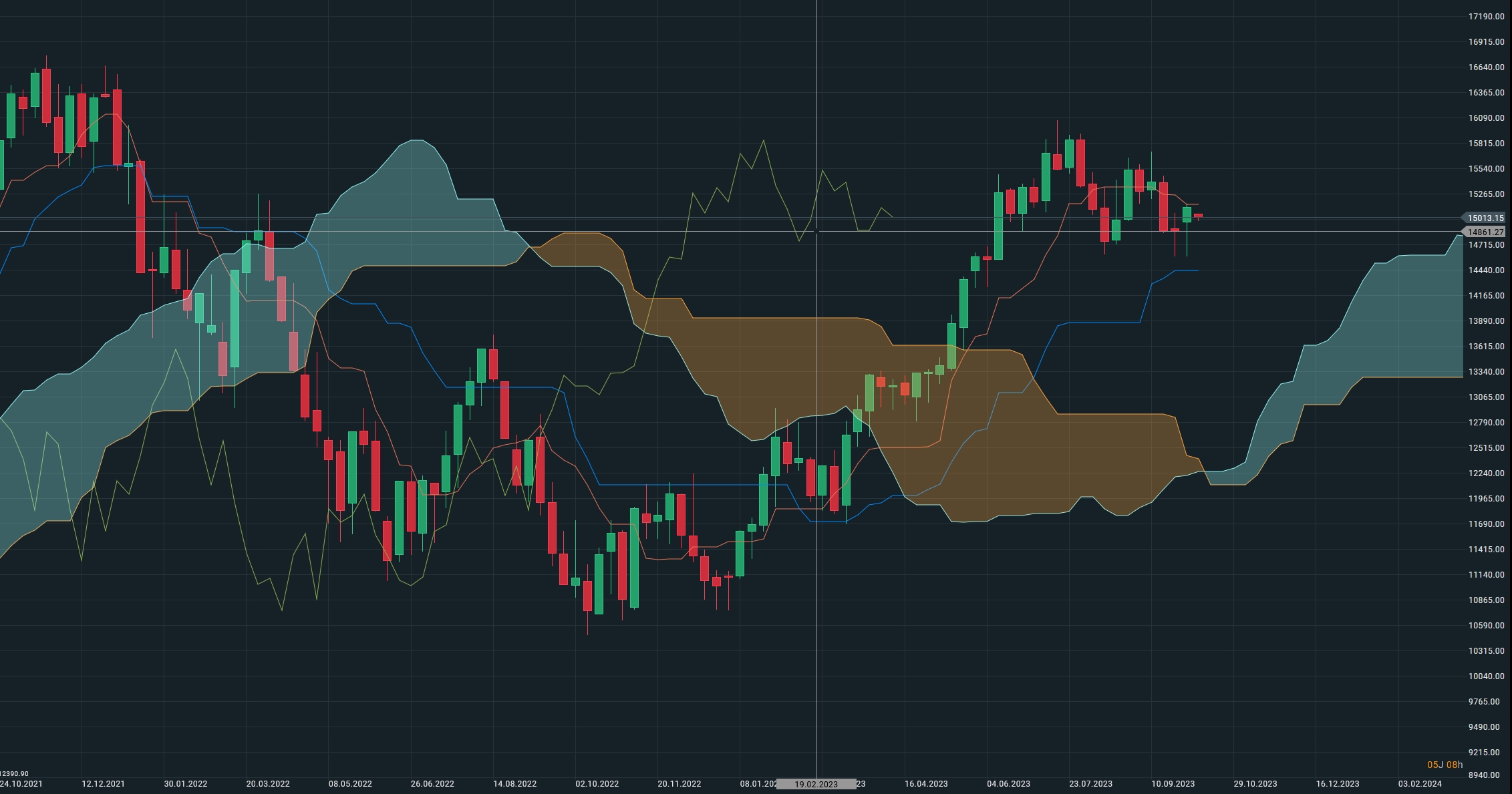Click the 24.10.2021 date label
The height and width of the screenshot is (794, 1512).
point(21,784)
